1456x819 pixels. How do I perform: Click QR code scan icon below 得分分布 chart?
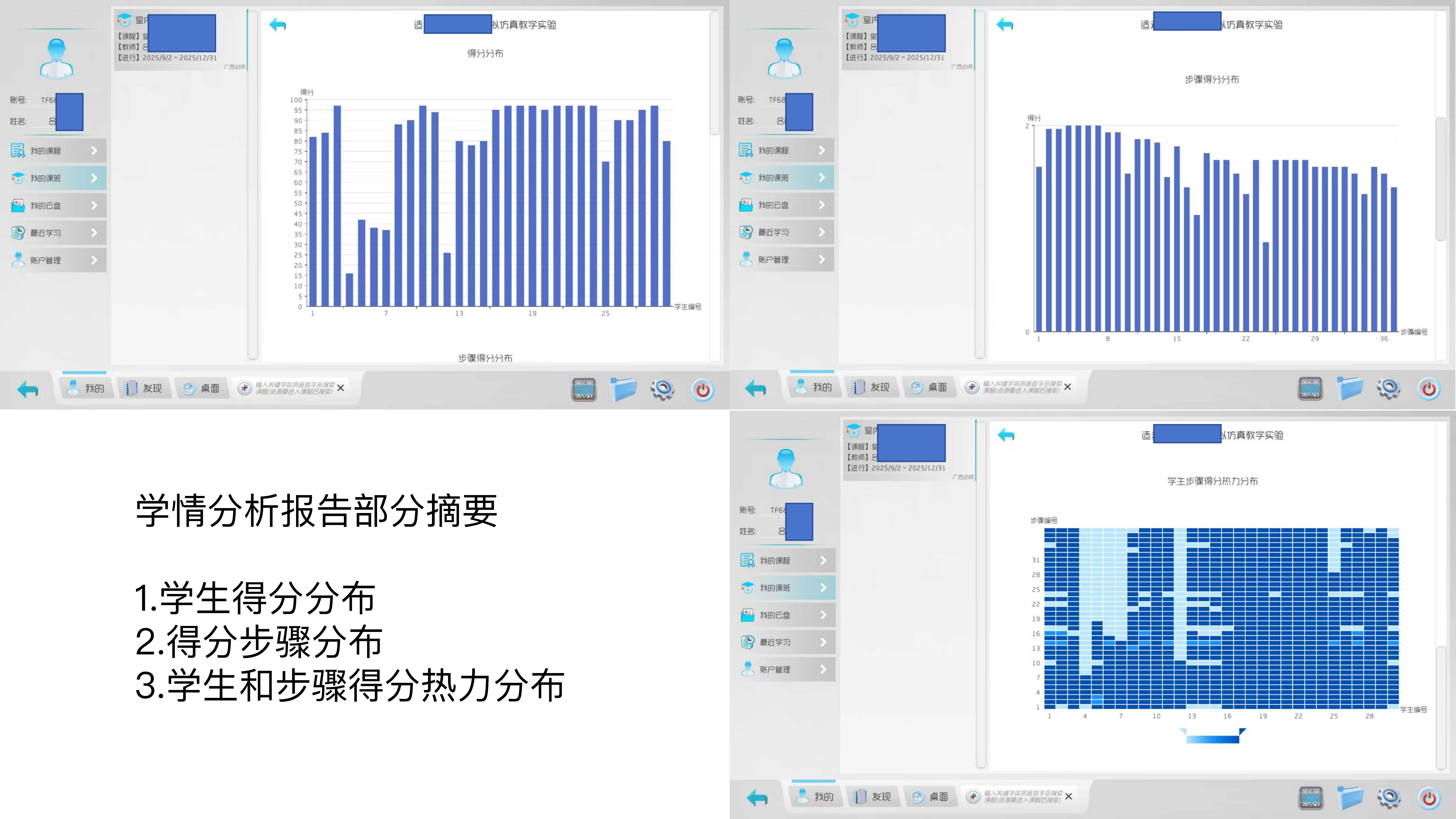coord(584,389)
